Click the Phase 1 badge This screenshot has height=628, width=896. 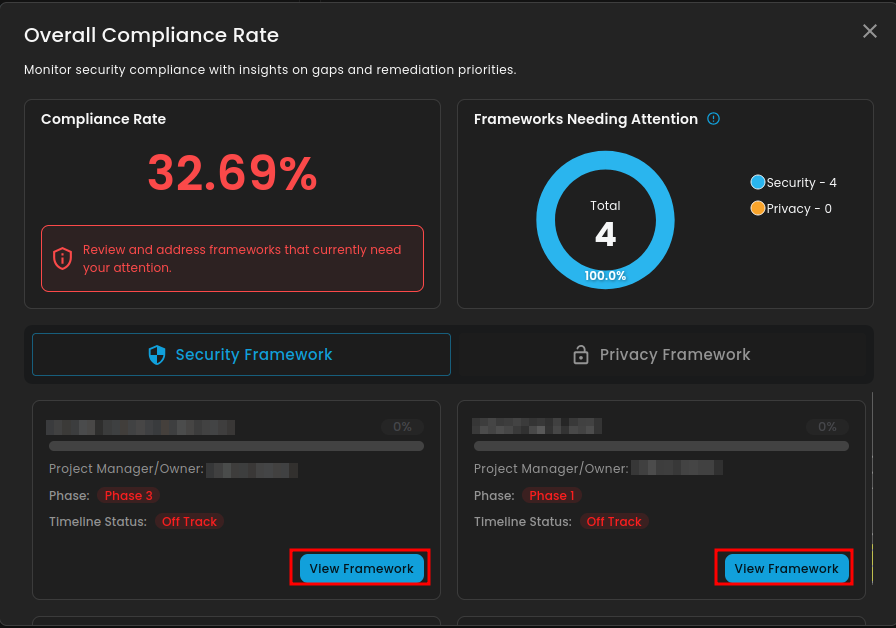tap(552, 496)
